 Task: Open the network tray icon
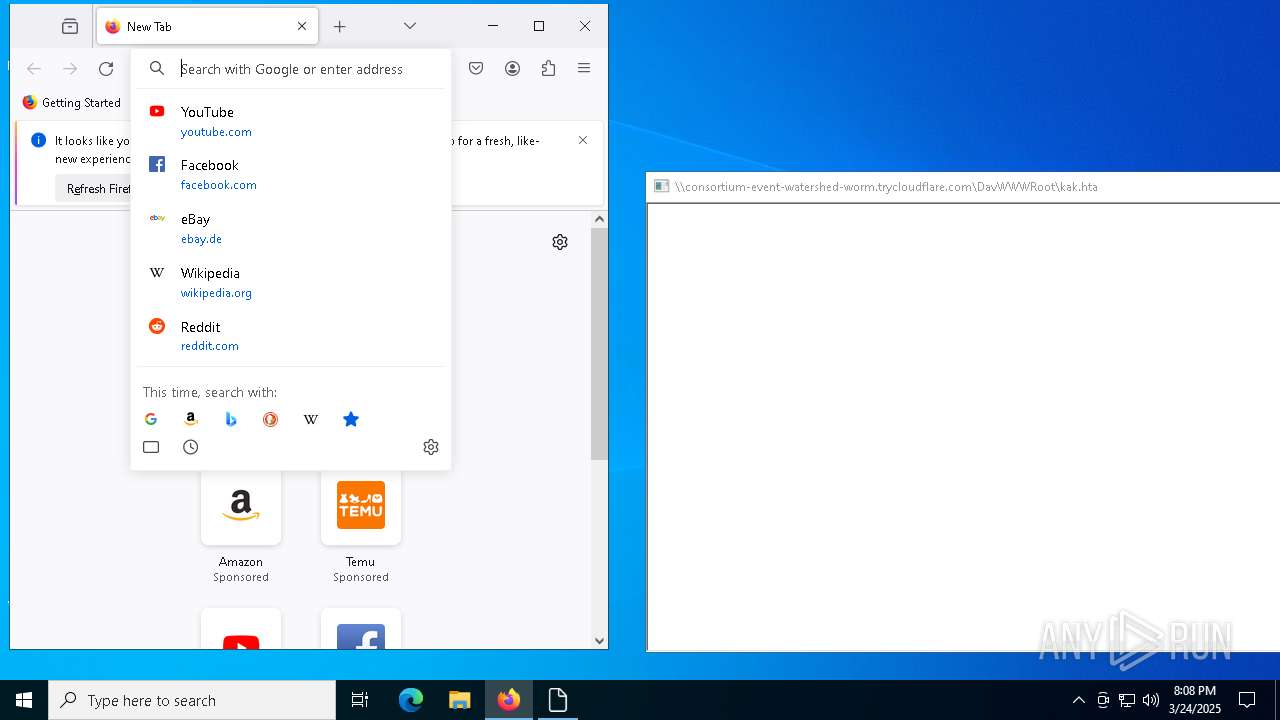coord(1127,700)
